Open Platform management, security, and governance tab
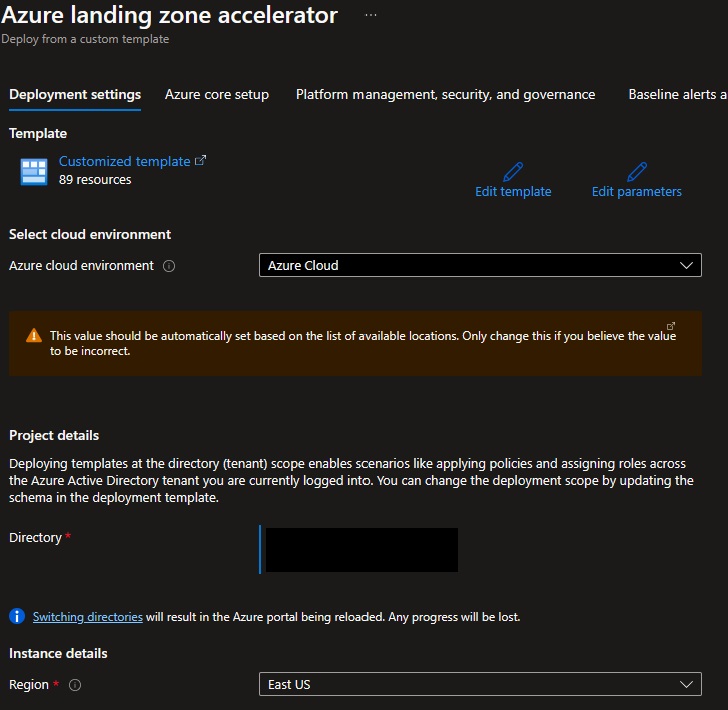Image resolution: width=728 pixels, height=710 pixels. tap(445, 95)
